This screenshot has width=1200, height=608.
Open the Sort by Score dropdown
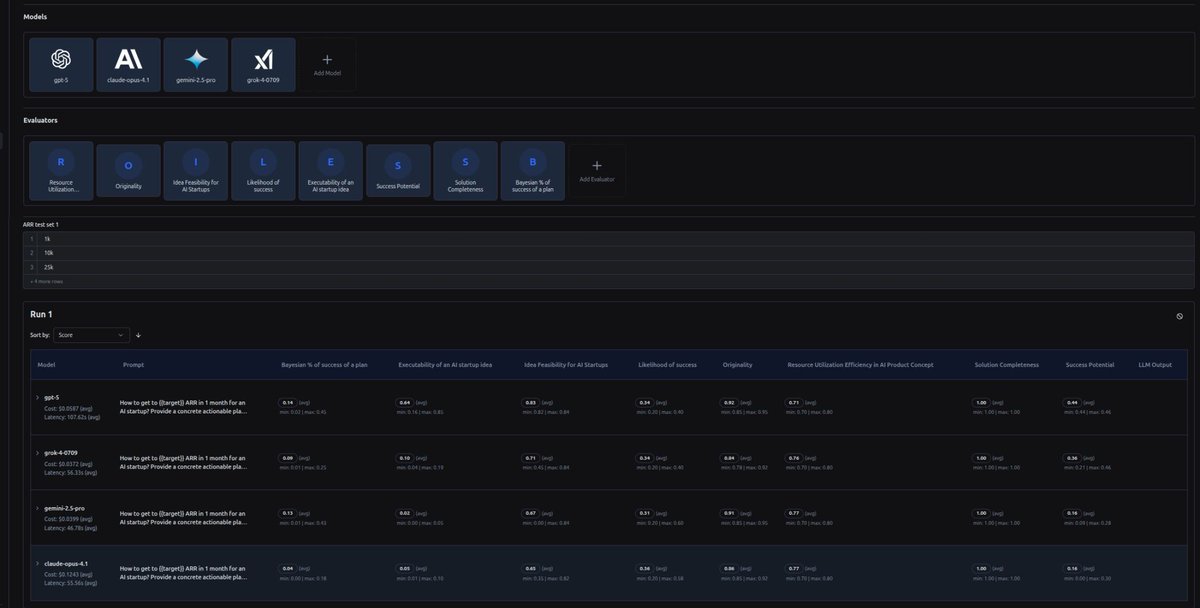92,335
